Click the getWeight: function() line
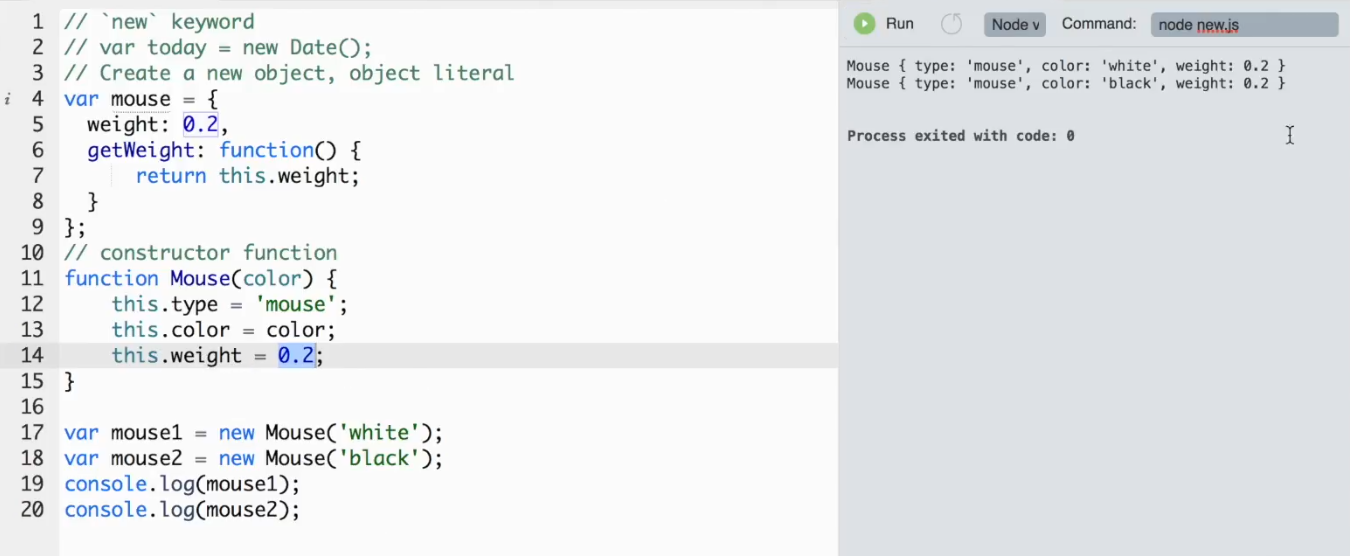 tap(224, 151)
